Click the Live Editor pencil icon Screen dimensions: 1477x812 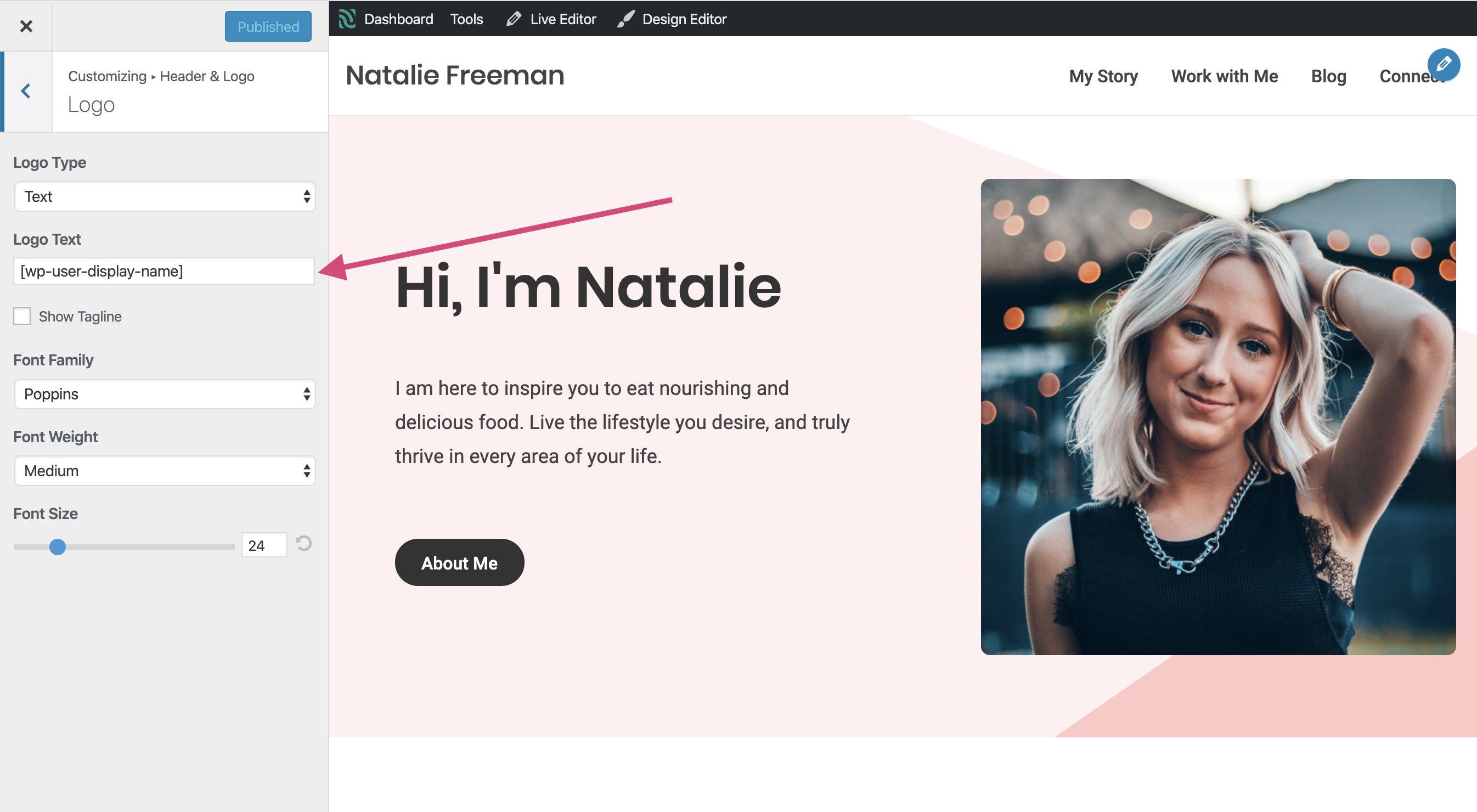tap(513, 19)
